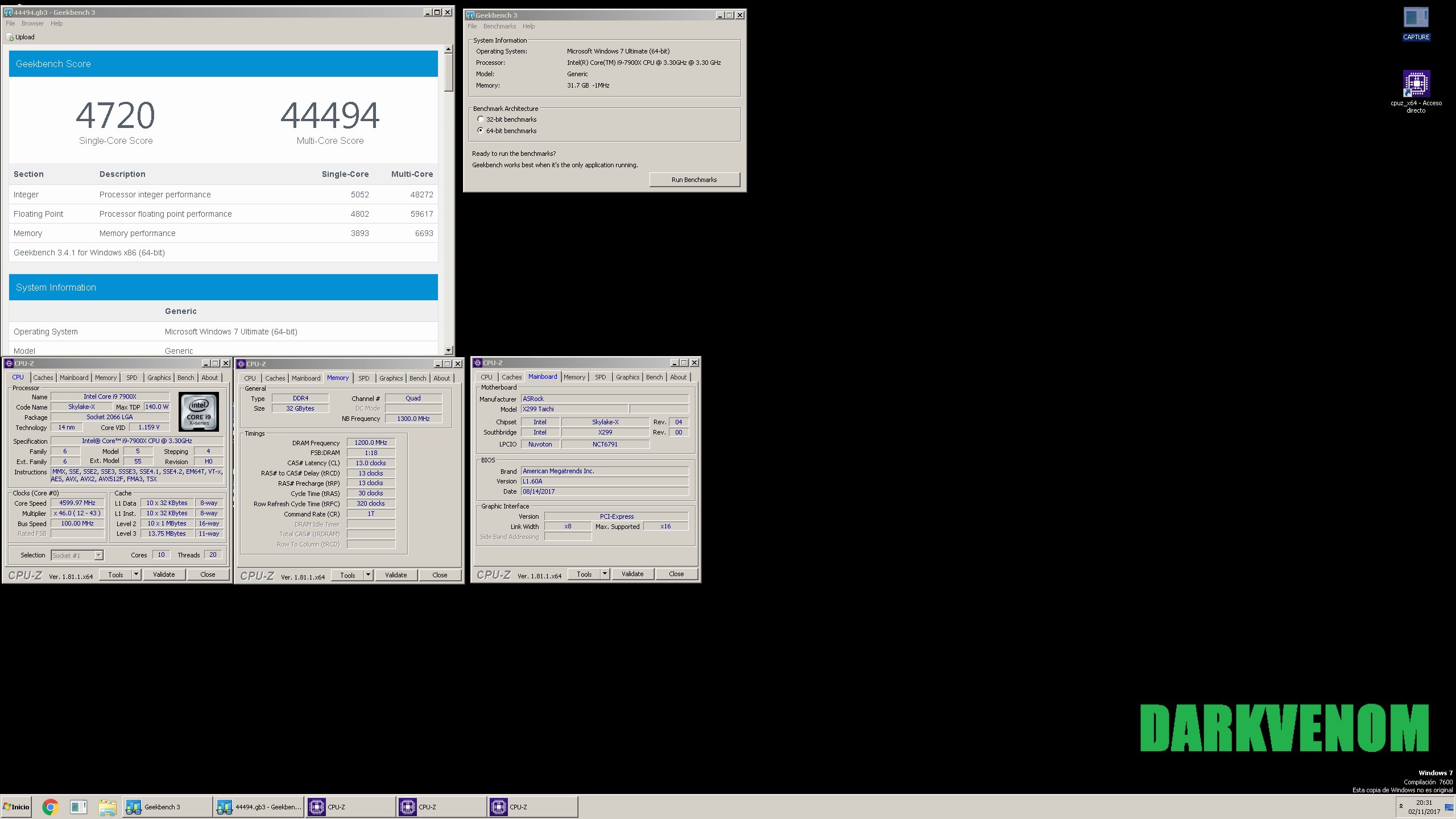
Task: Click the CPU-Z title icon of the Mainboard window
Action: click(478, 363)
